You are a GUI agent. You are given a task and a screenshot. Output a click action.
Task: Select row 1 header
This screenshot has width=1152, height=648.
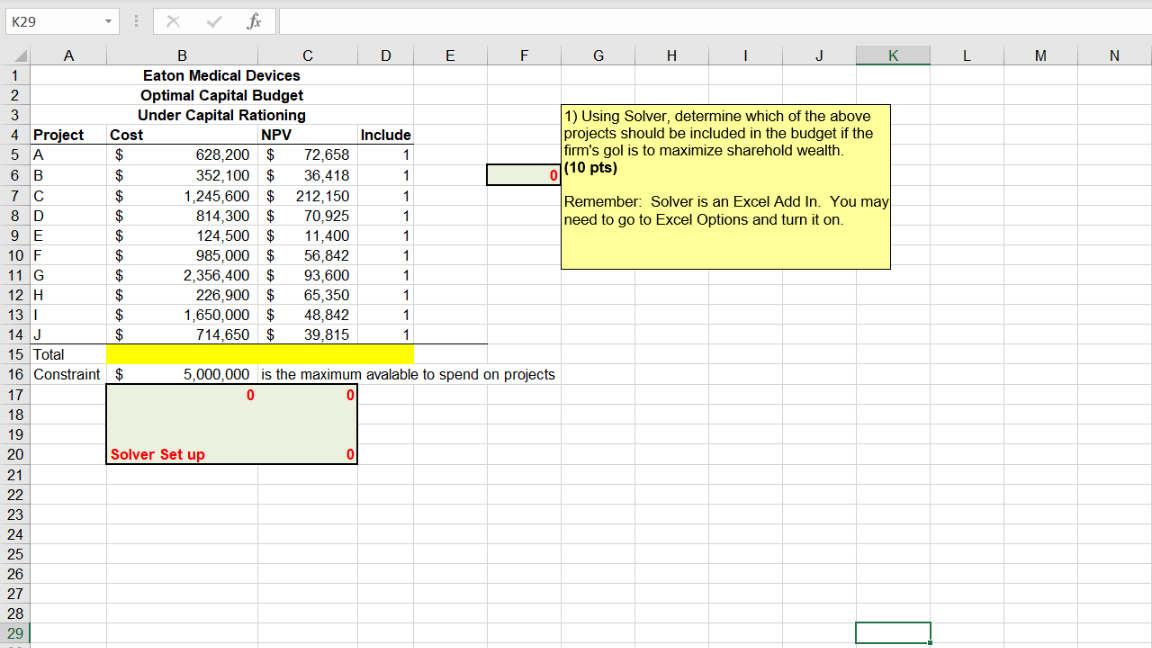[15, 76]
